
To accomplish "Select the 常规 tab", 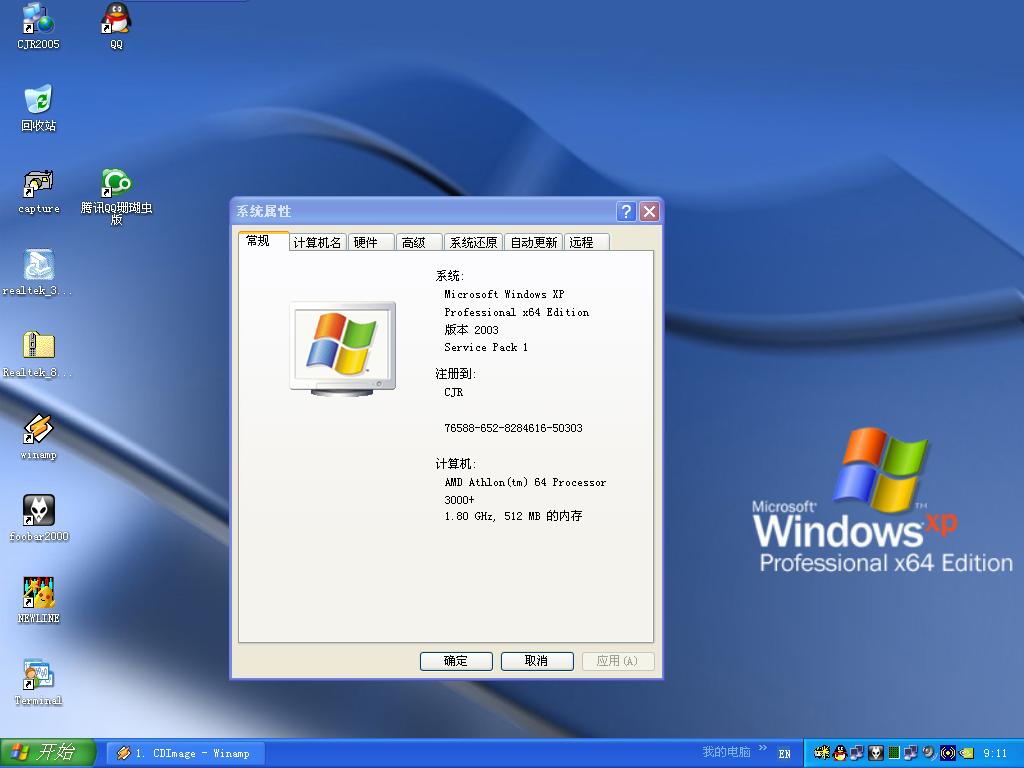I will 264,241.
